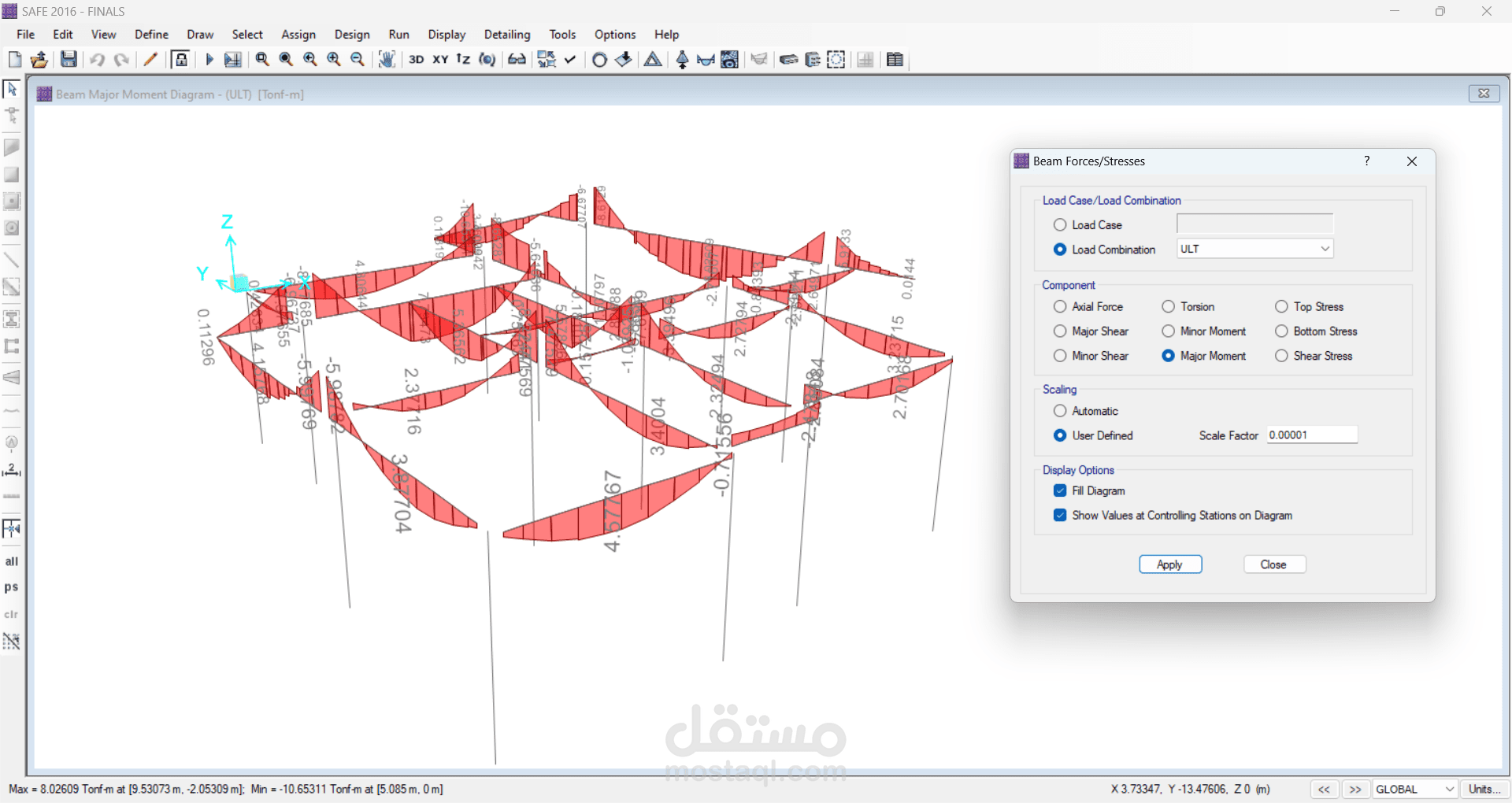Select the pointer tool in left sidebar

(x=12, y=89)
